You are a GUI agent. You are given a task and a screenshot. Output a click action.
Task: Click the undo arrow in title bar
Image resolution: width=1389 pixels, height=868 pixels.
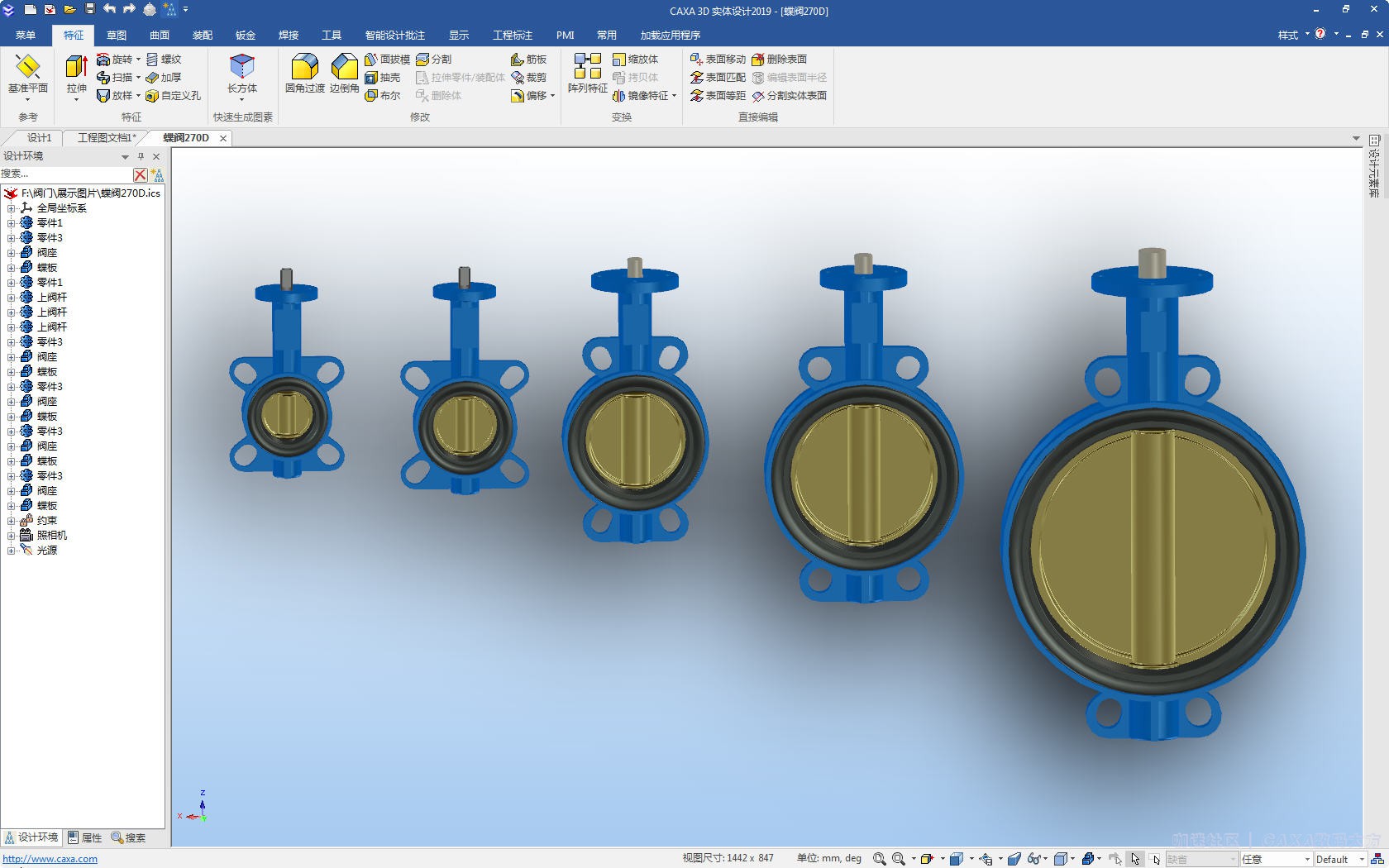(x=109, y=9)
